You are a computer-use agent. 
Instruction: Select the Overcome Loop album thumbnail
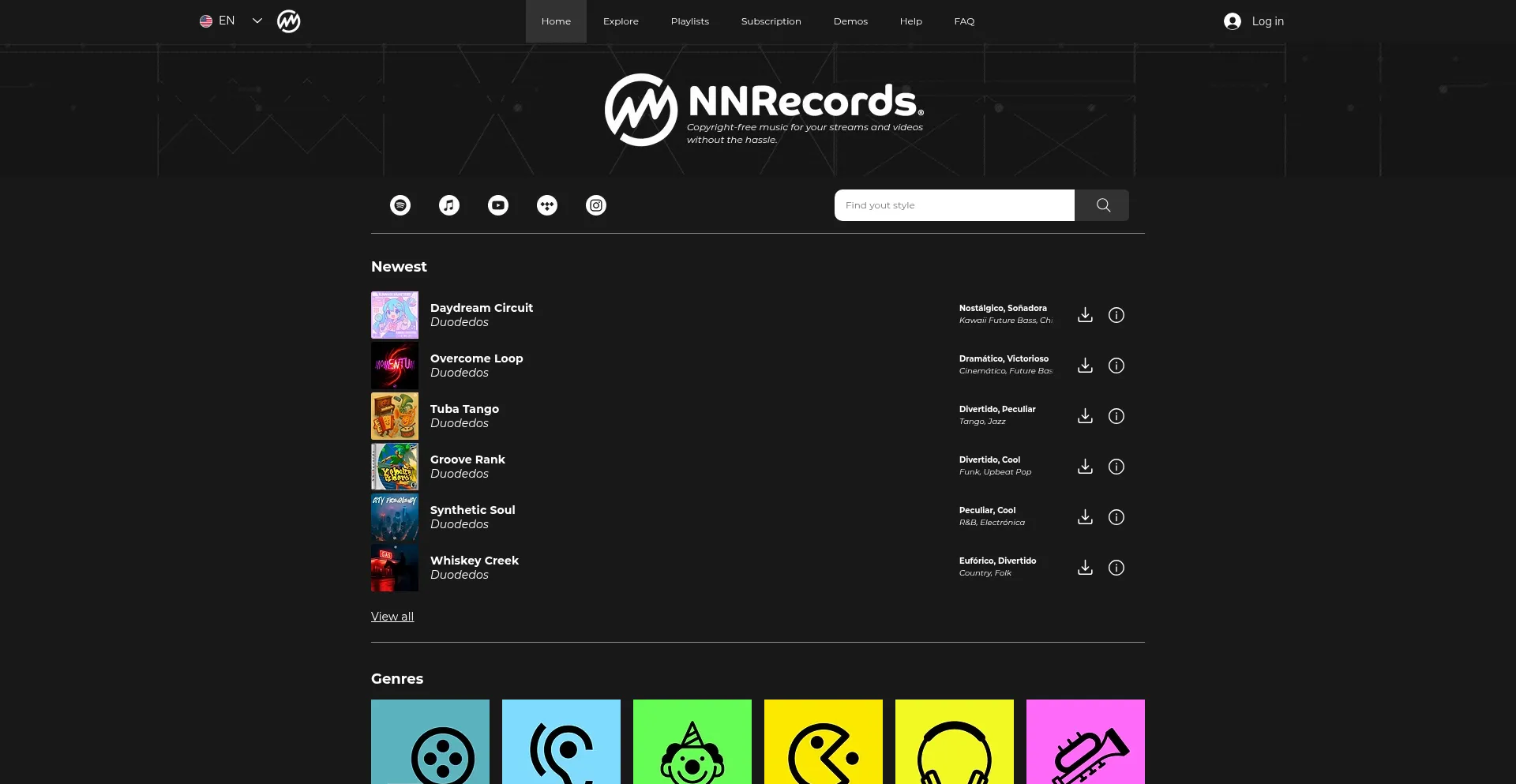click(x=395, y=366)
